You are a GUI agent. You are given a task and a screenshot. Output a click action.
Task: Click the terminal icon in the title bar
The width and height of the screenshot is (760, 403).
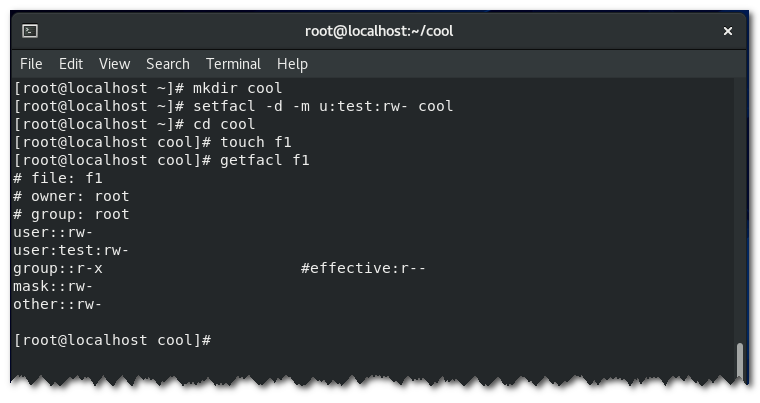(x=30, y=31)
